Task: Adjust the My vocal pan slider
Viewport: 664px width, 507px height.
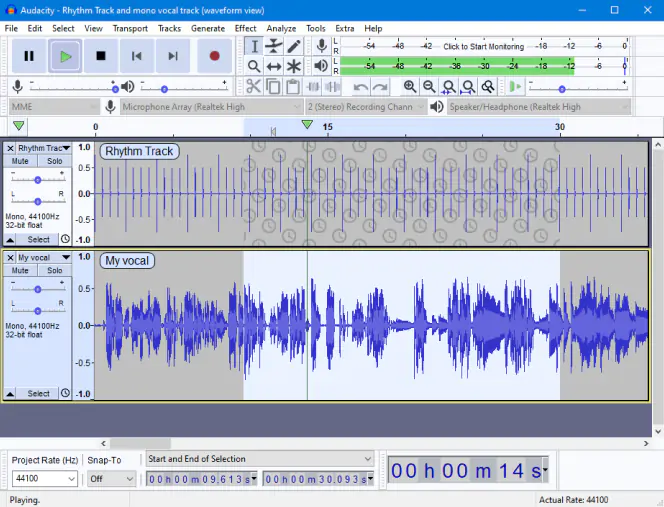Action: pyautogui.click(x=38, y=311)
